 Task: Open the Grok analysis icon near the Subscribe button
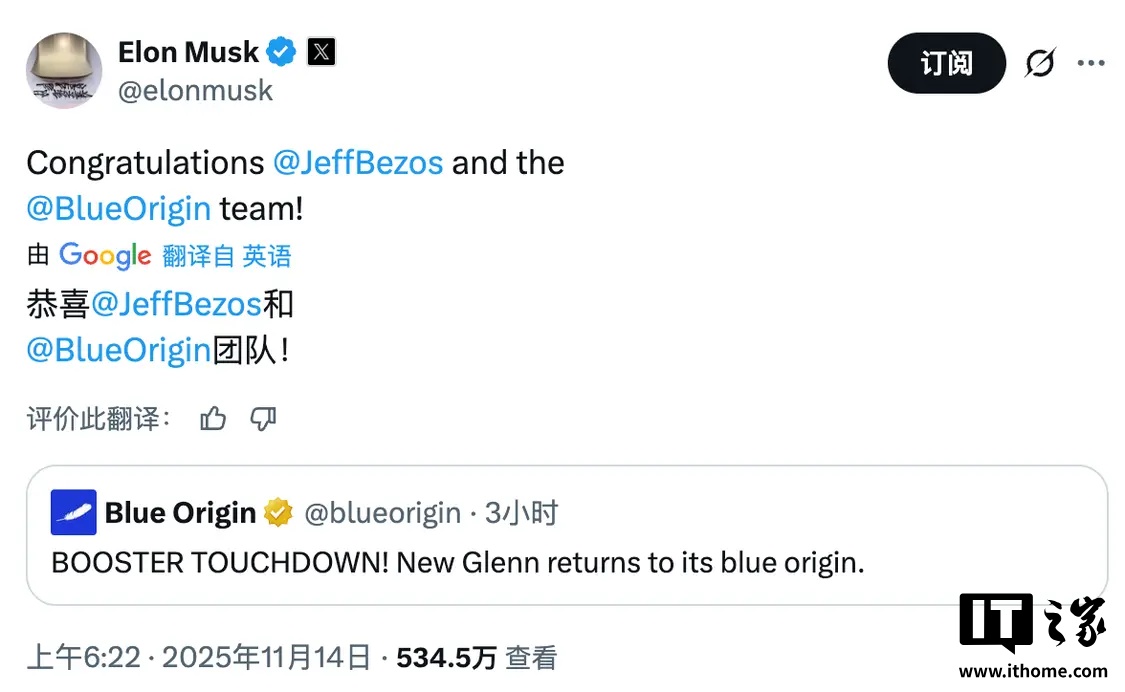pos(1040,62)
